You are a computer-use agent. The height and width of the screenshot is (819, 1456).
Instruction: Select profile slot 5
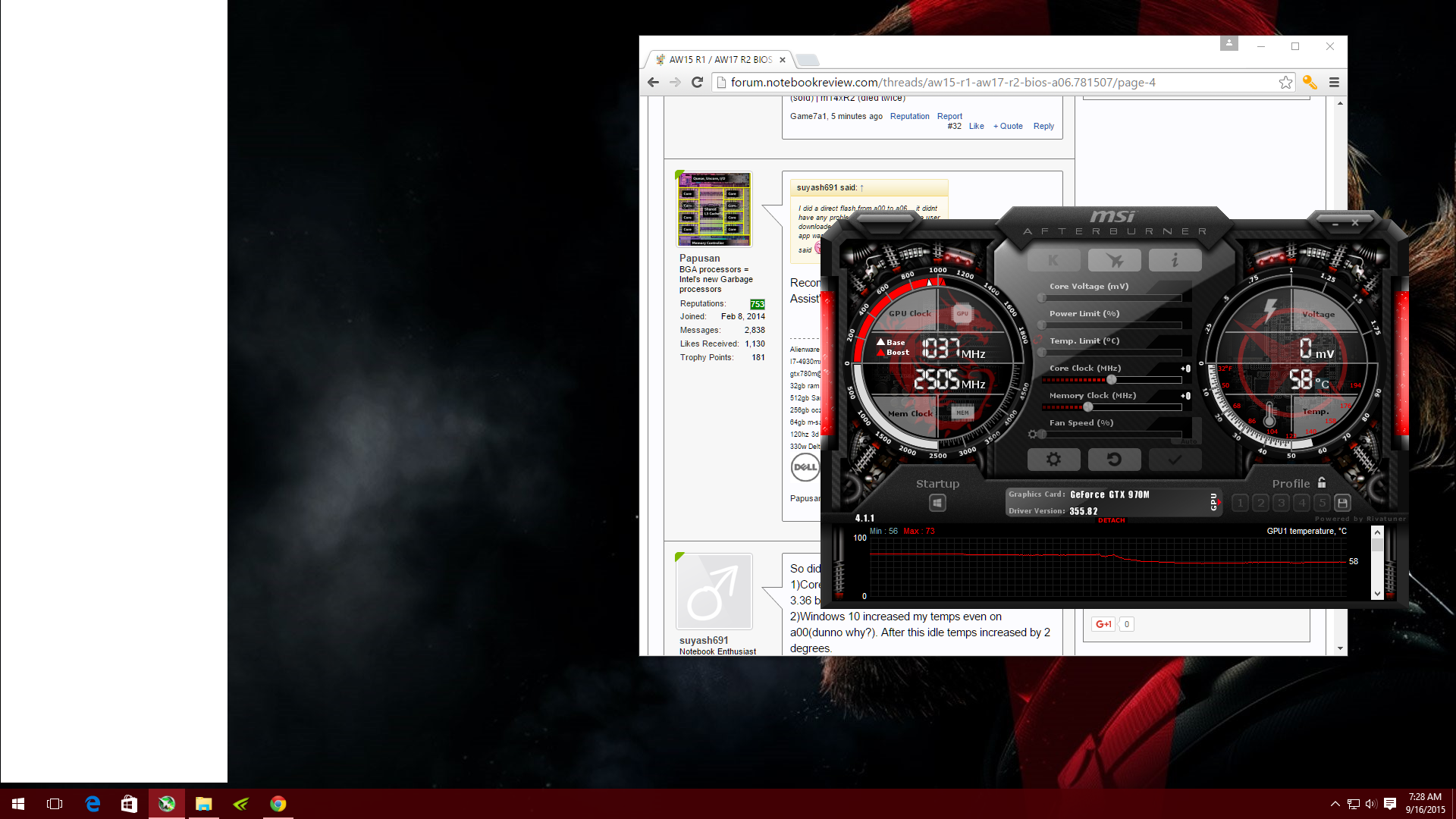pyautogui.click(x=1322, y=502)
